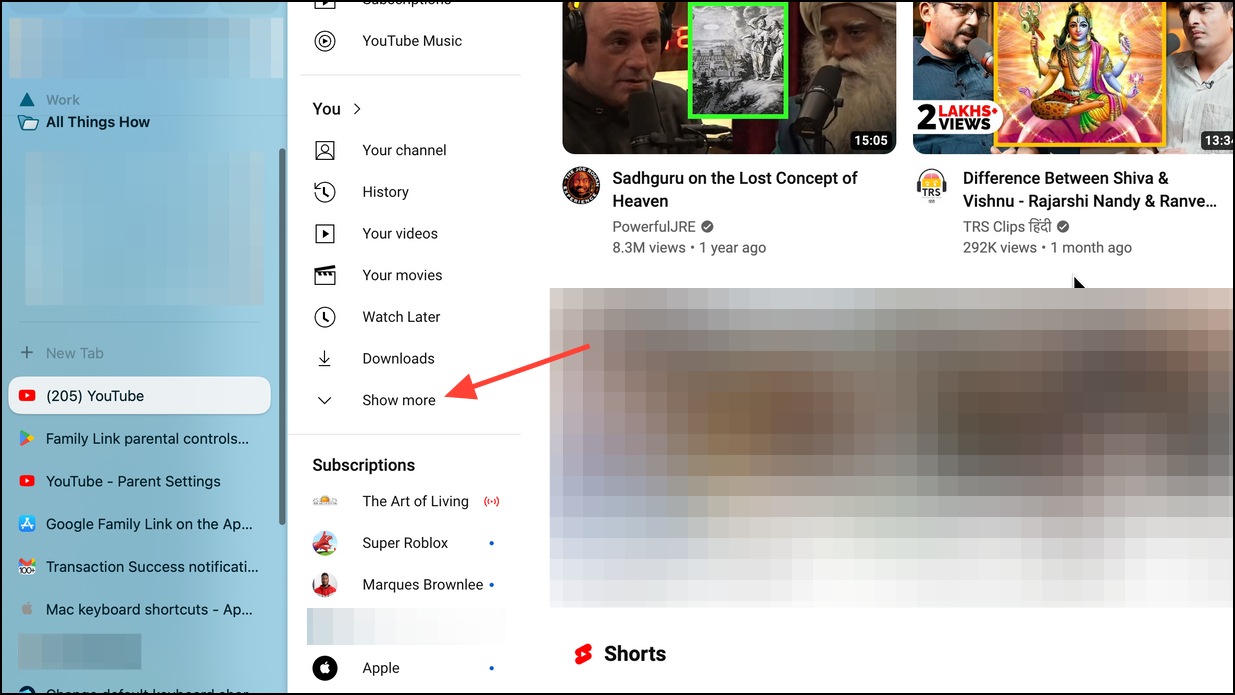Open New Tab in sidebar

[x=75, y=353]
